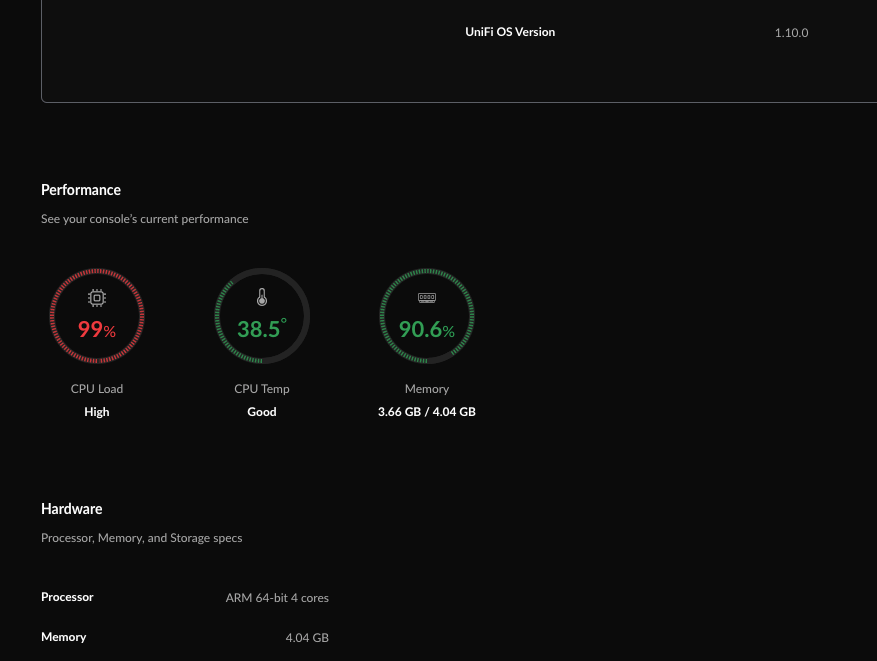The image size is (877, 661).
Task: Click the High status under CPU Load
Action: [97, 412]
